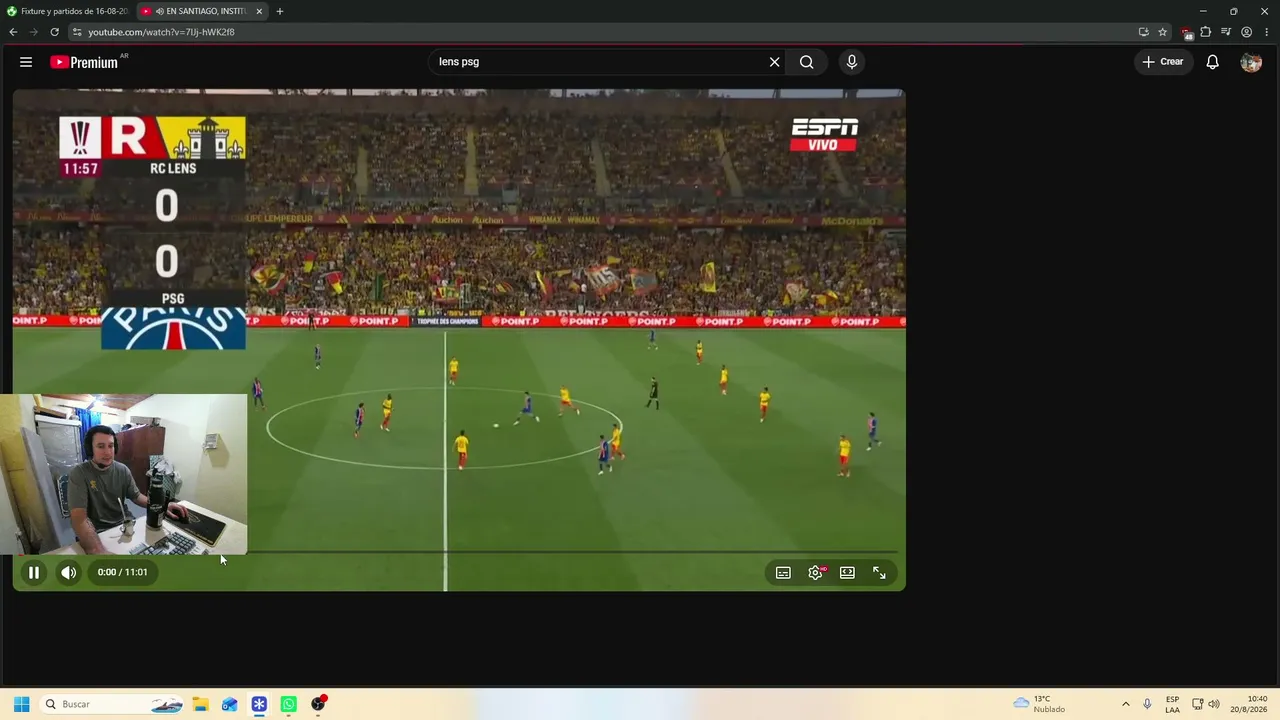Run search with the magnifier button
1280x720 pixels.
coord(806,62)
